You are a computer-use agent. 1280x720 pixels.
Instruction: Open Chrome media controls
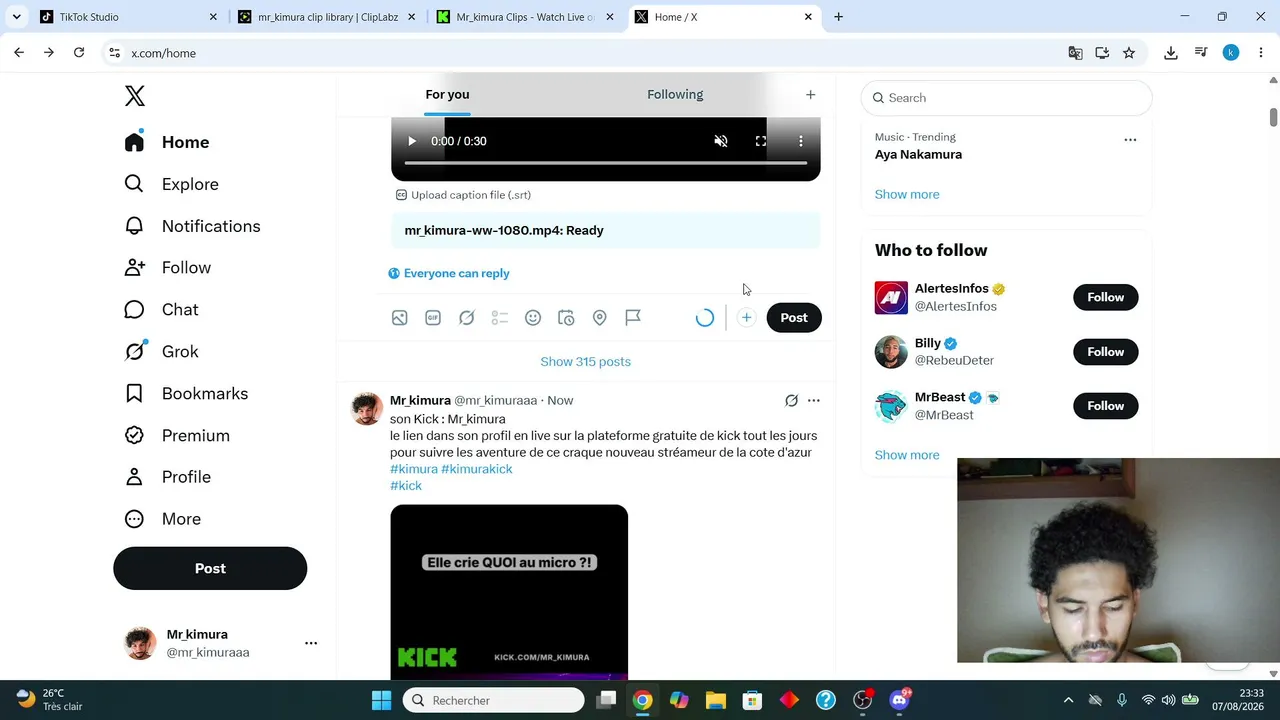[1201, 53]
